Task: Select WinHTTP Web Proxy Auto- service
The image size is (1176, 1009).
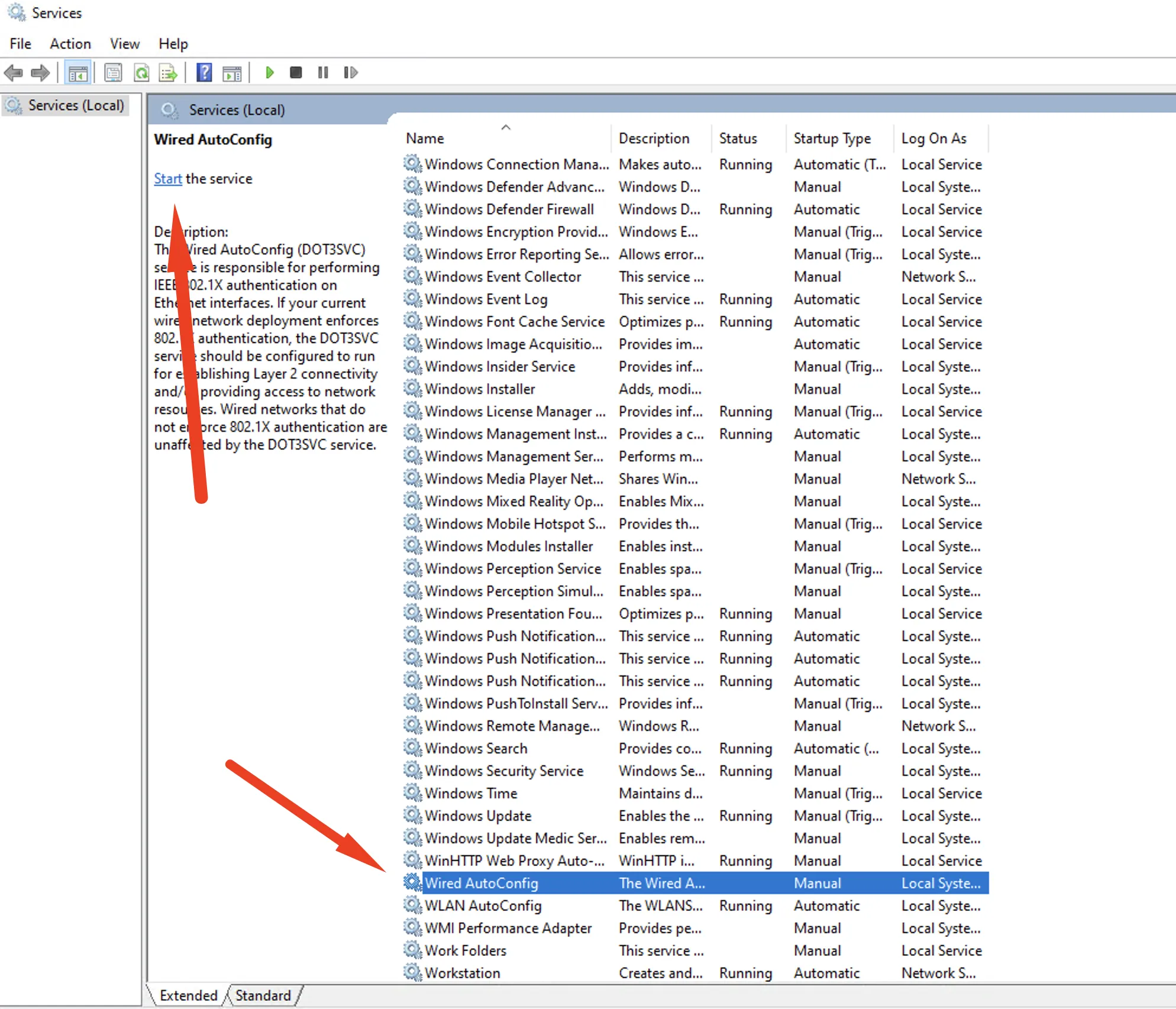Action: 696,860
